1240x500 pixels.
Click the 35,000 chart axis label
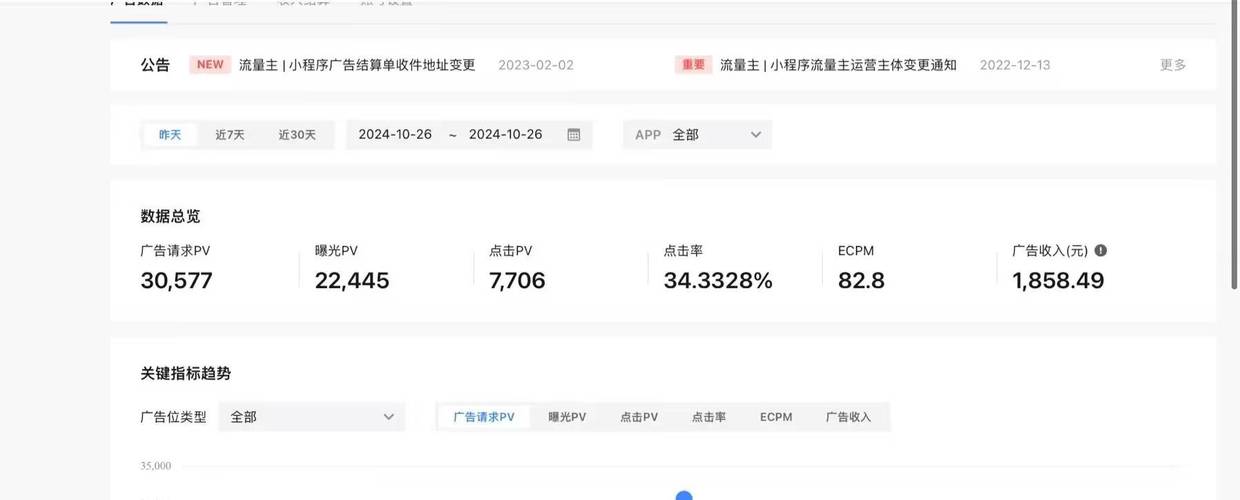(x=155, y=466)
